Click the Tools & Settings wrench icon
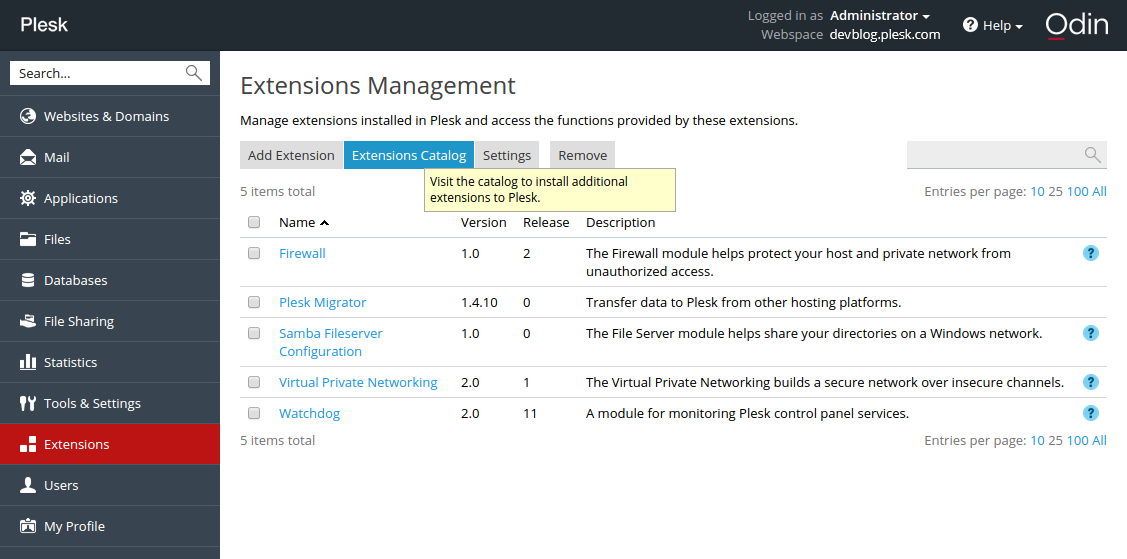Image resolution: width=1127 pixels, height=559 pixels. point(28,403)
